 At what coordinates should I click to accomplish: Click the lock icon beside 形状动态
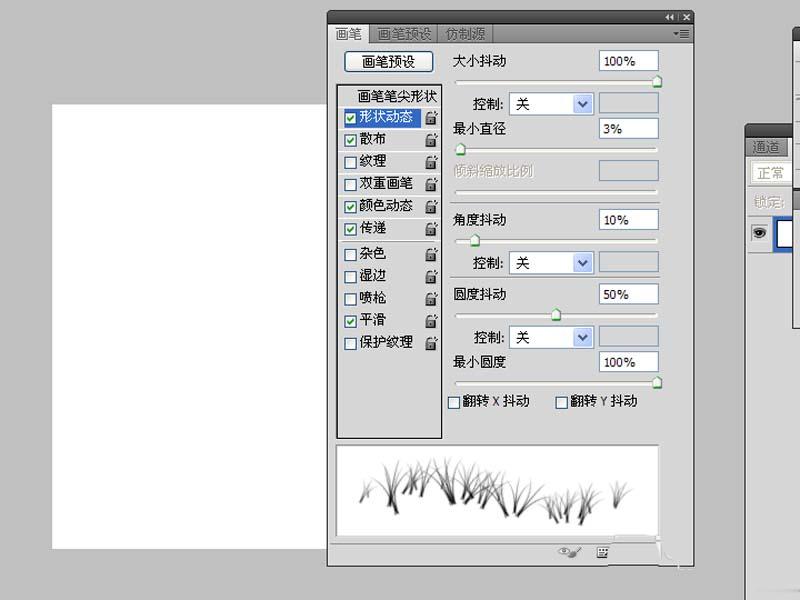[431, 117]
